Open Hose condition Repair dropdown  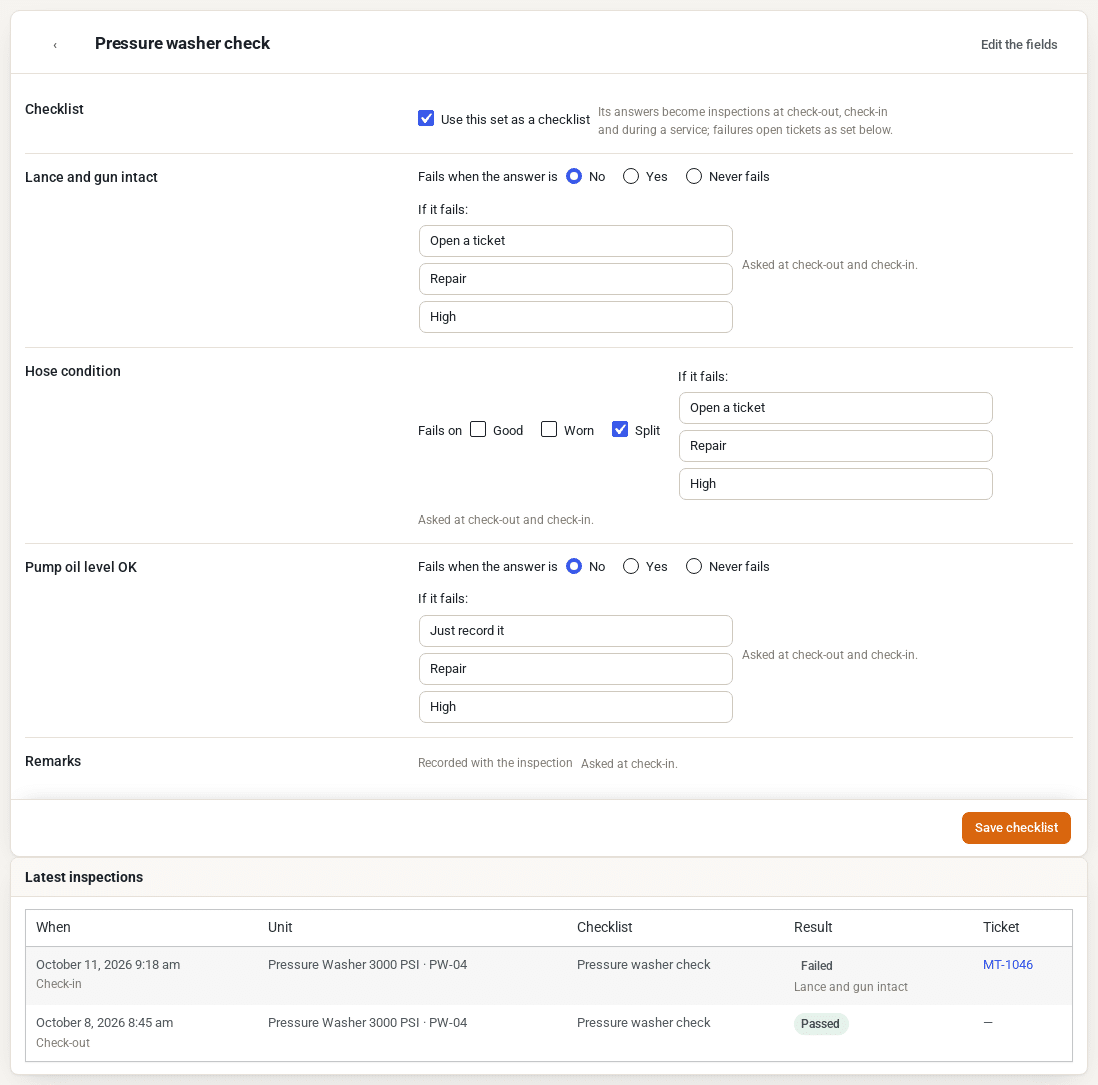pyautogui.click(x=835, y=446)
